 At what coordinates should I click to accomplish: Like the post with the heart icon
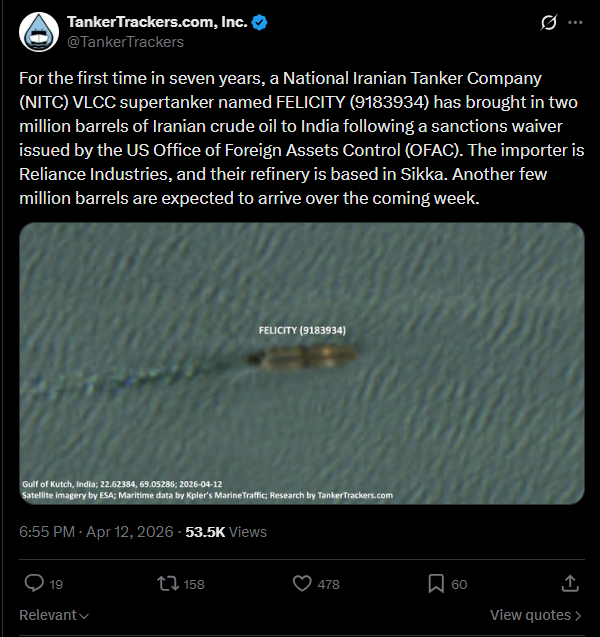(302, 583)
